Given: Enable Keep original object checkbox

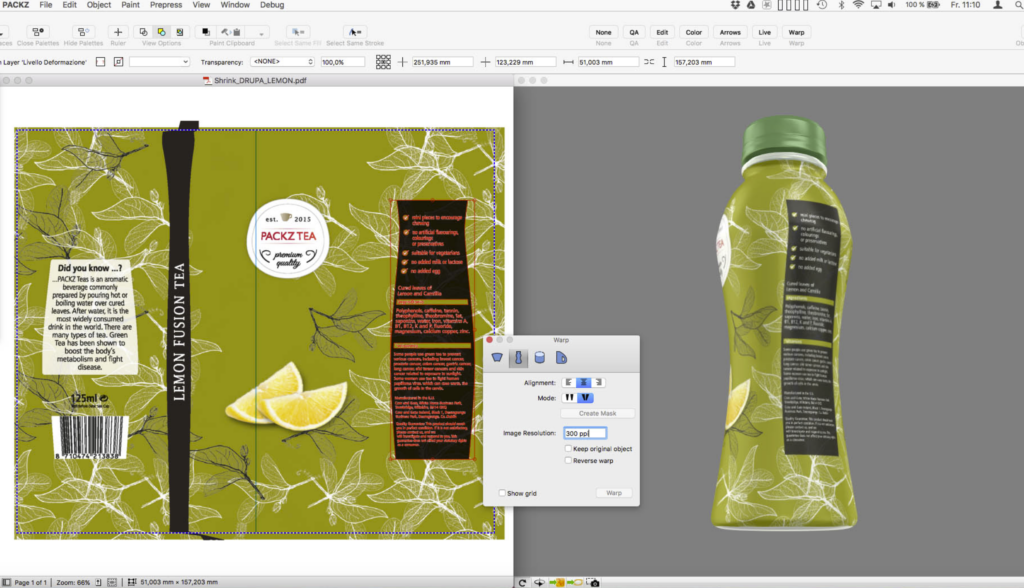Looking at the screenshot, I should point(568,449).
